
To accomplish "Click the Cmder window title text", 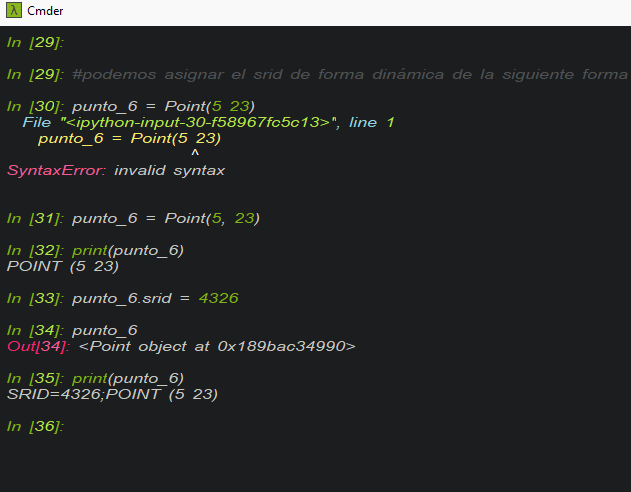I will pos(45,11).
